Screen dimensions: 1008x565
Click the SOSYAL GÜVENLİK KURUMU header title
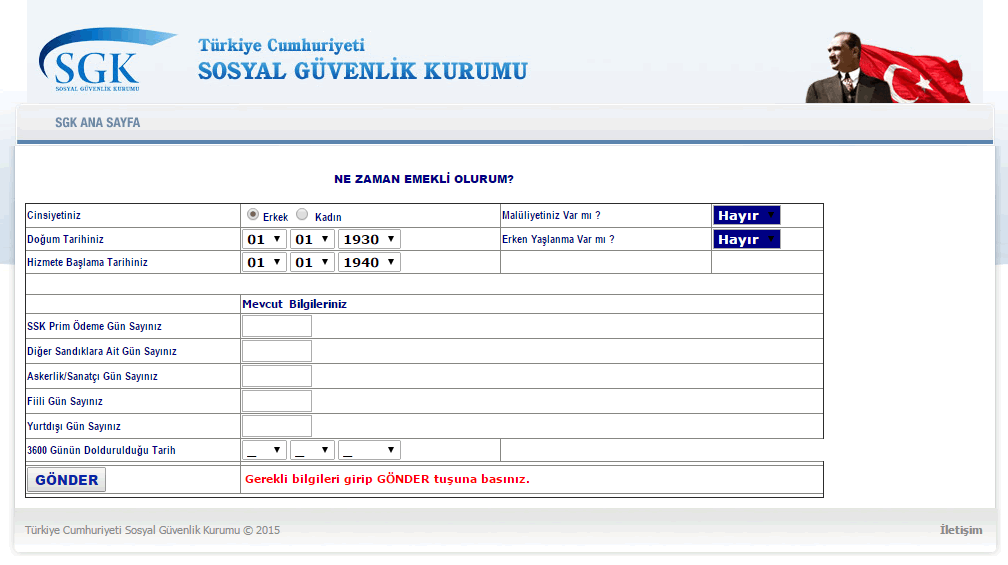pos(363,71)
